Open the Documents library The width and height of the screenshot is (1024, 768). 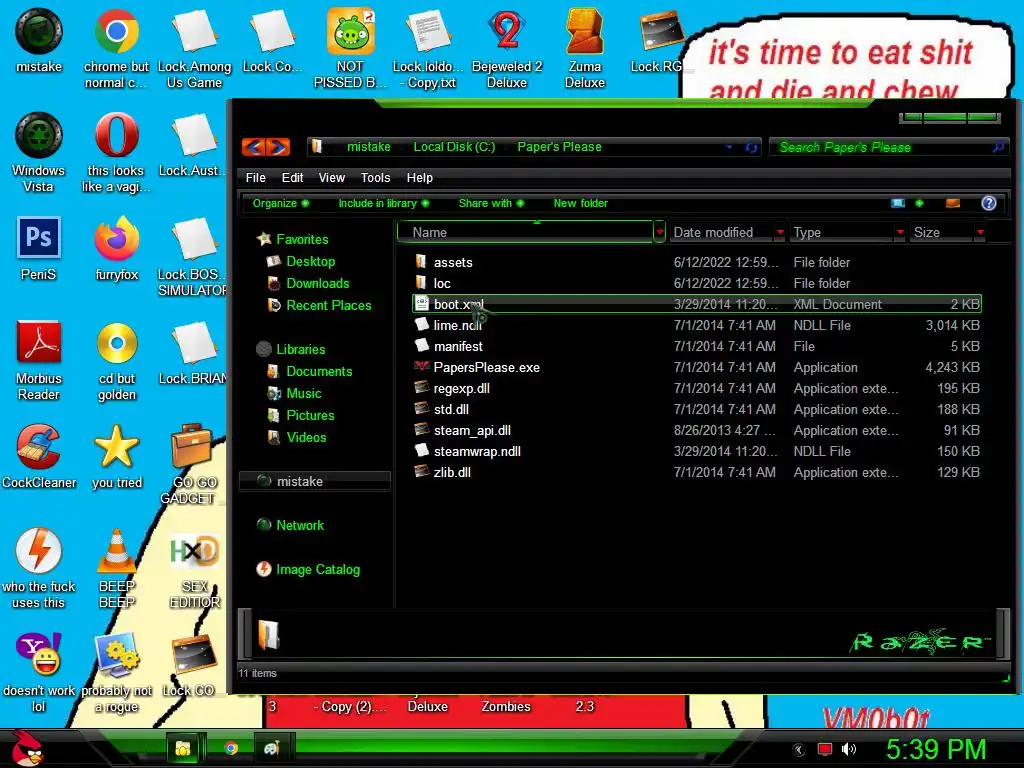click(x=319, y=372)
